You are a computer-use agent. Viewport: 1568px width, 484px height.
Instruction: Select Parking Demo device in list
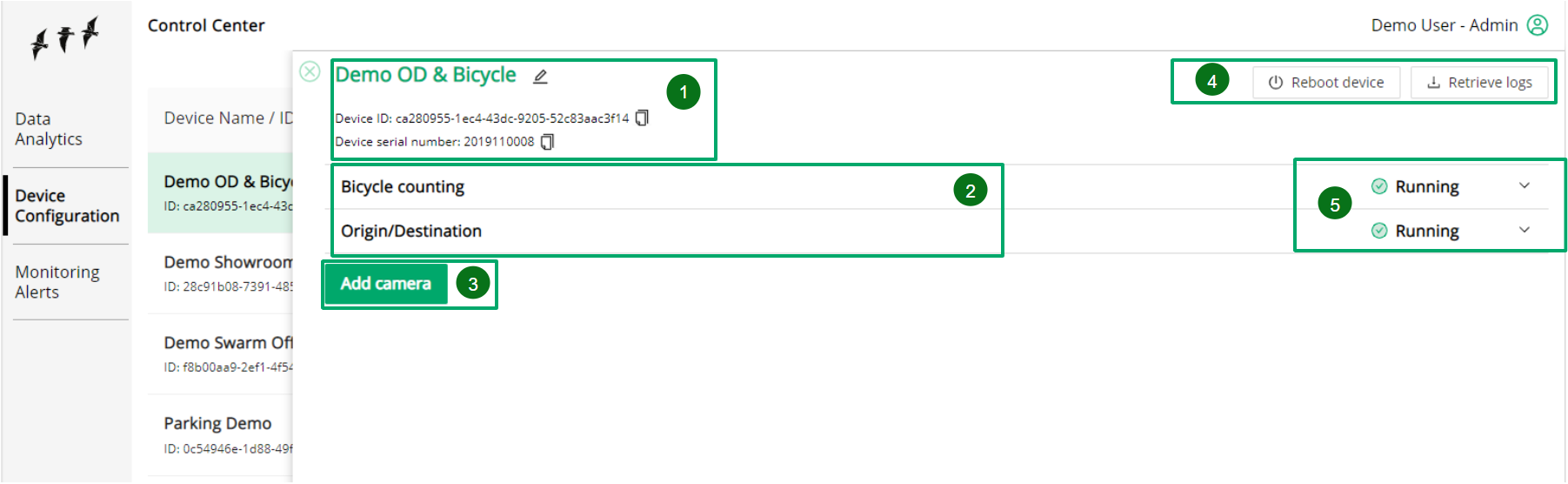coord(221,434)
